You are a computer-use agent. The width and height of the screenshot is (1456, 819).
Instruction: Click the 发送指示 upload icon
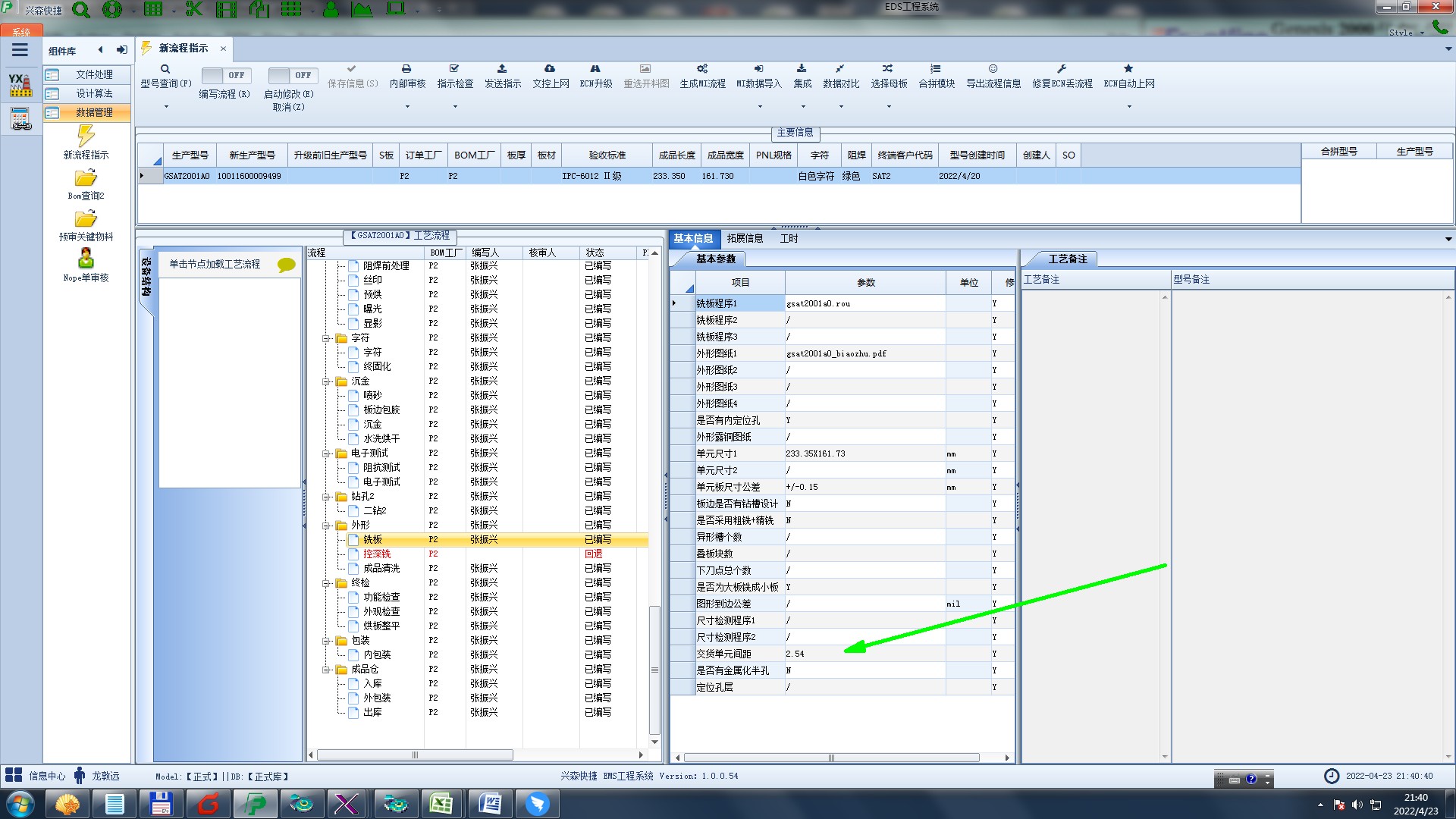tap(502, 69)
